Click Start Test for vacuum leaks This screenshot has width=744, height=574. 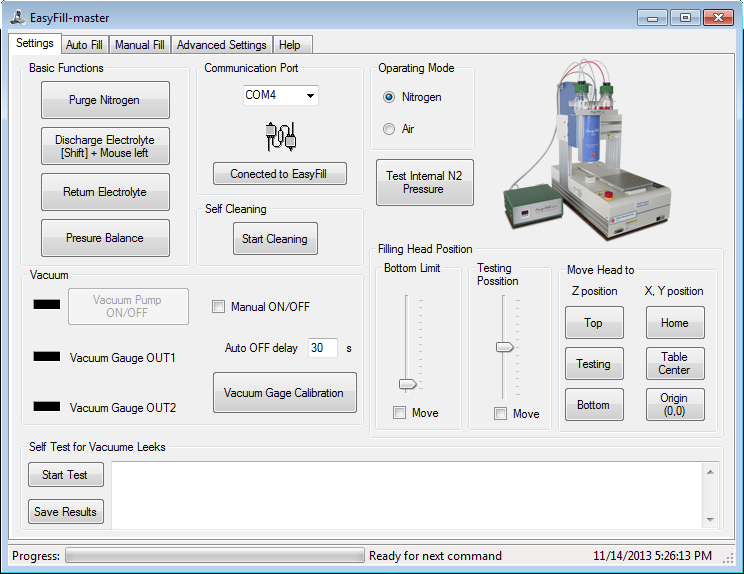(x=65, y=475)
